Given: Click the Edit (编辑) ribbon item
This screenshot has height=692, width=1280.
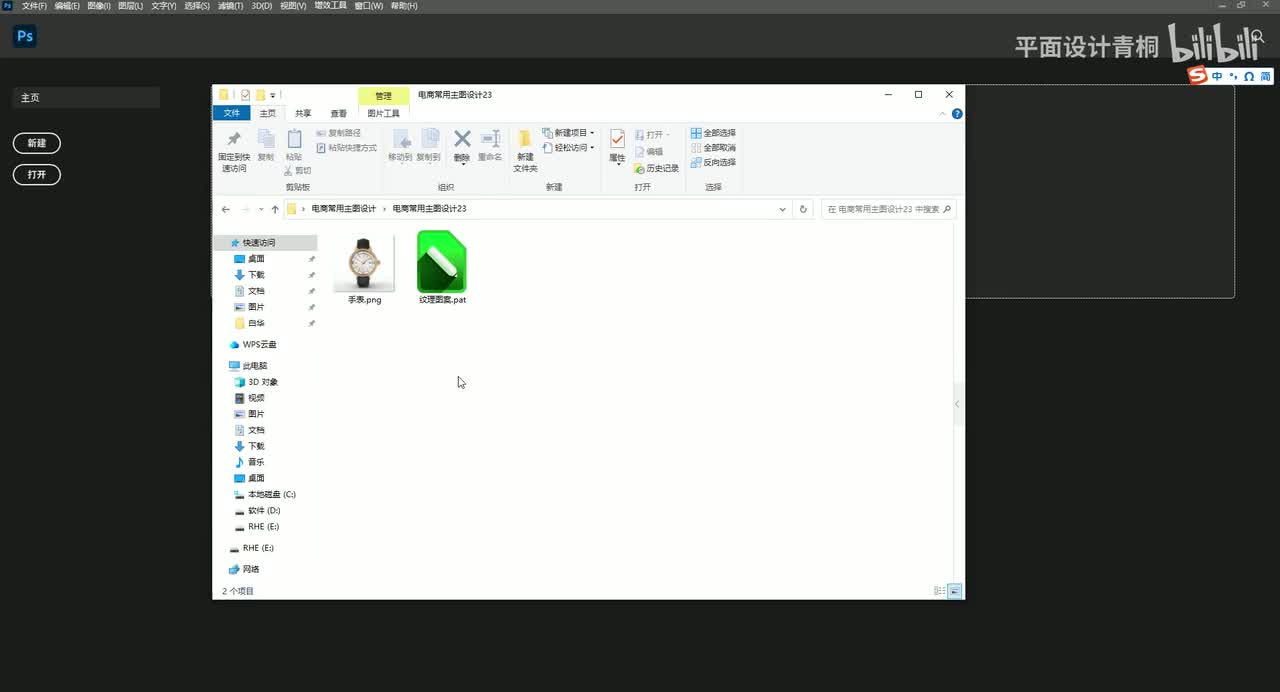Looking at the screenshot, I should pos(648,152).
